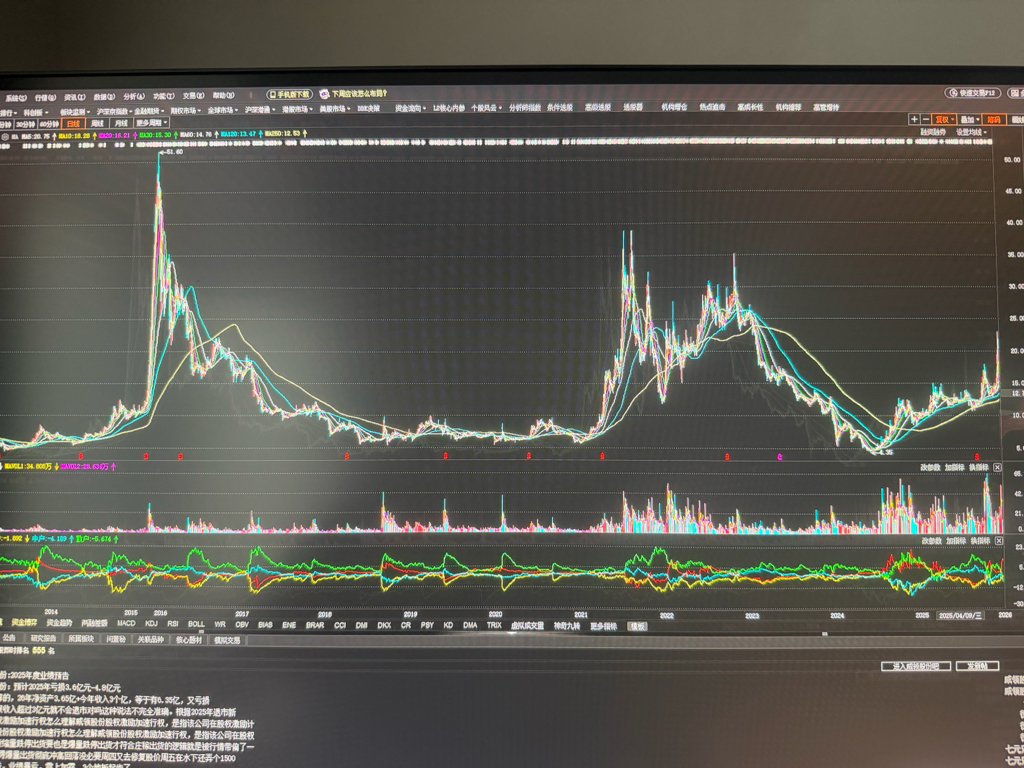Open the 系统 menu
The height and width of the screenshot is (768, 1024).
(x=16, y=97)
